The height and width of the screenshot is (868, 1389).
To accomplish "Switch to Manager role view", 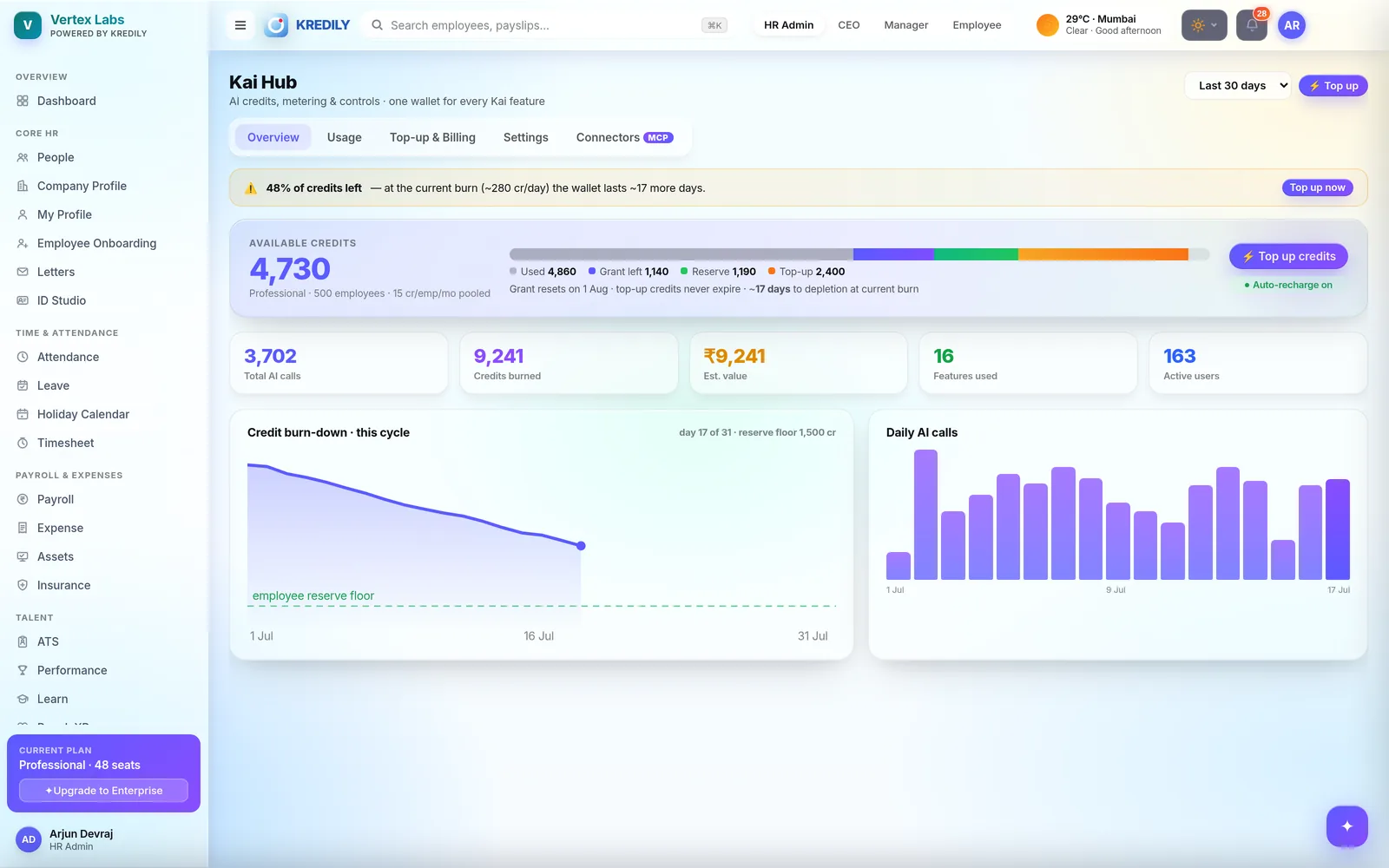I will tap(906, 25).
